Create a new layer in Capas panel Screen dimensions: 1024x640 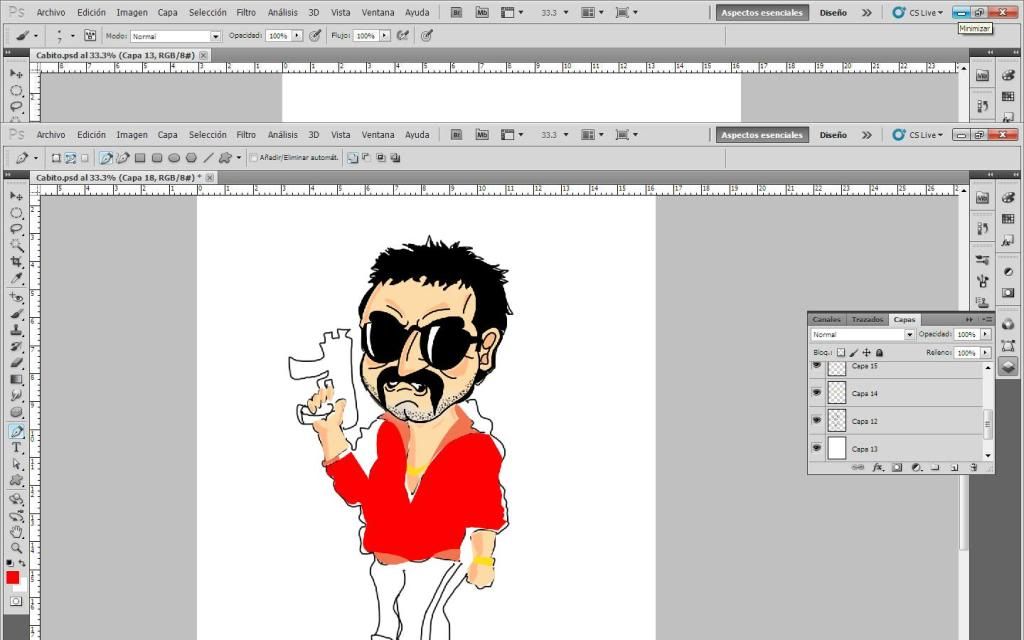tap(954, 468)
